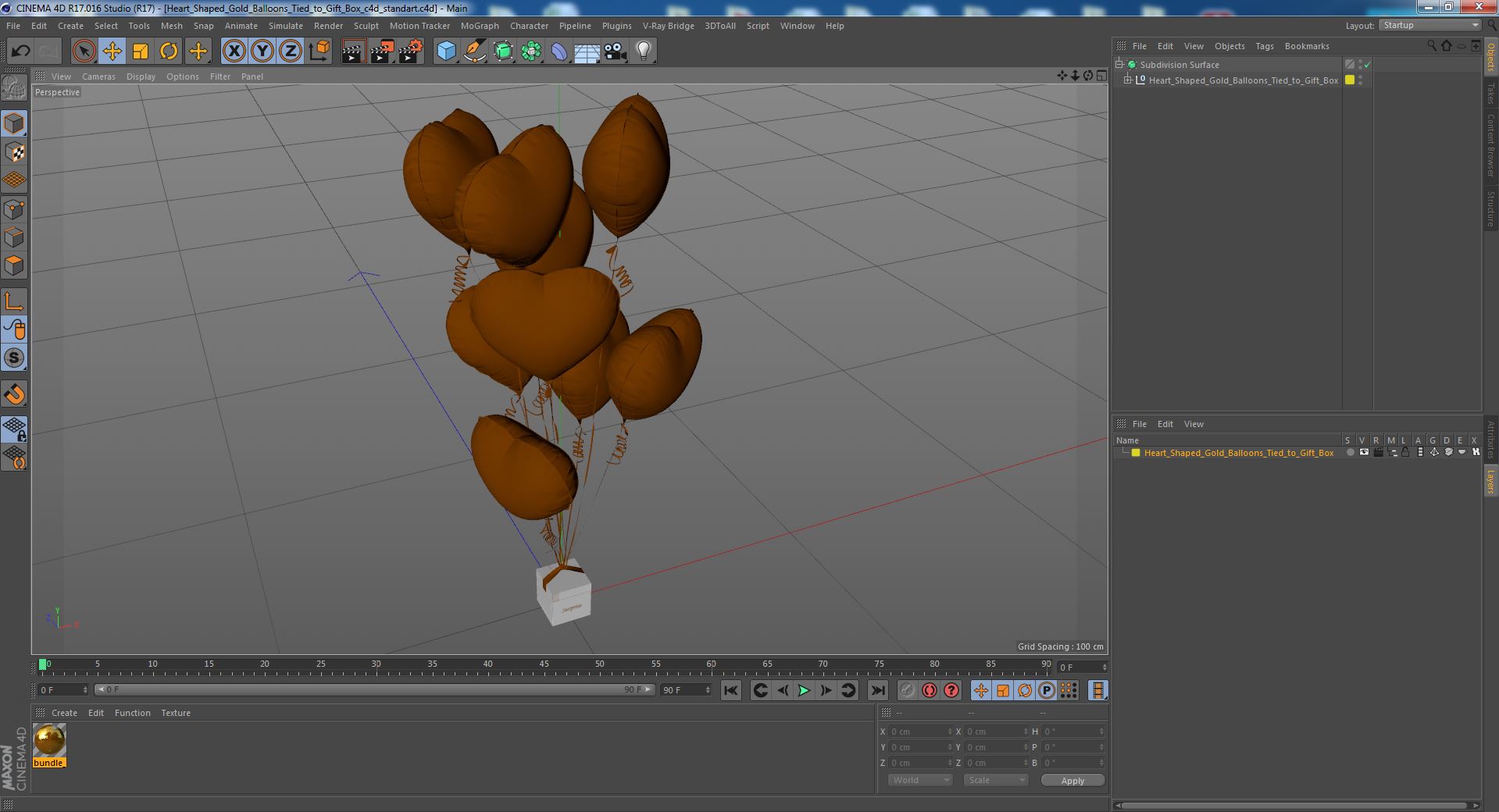1499x812 pixels.
Task: Open the MoGraph menu
Action: pos(480,26)
